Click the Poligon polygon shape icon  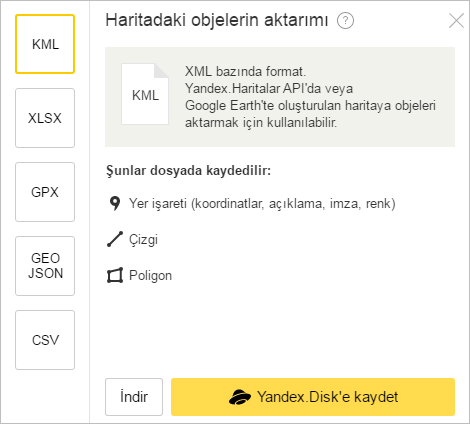click(115, 275)
